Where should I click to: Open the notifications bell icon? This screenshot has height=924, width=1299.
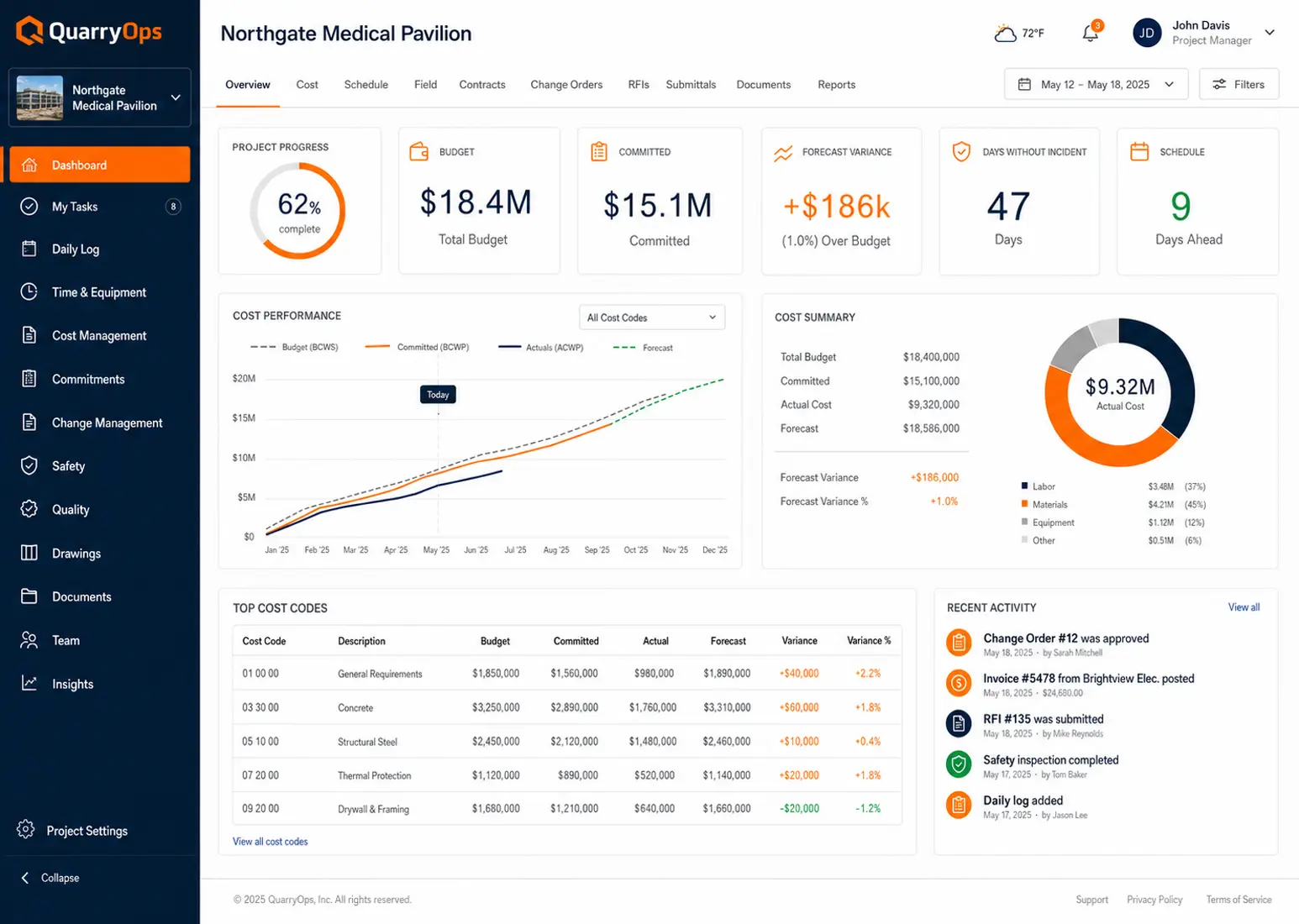[x=1091, y=33]
